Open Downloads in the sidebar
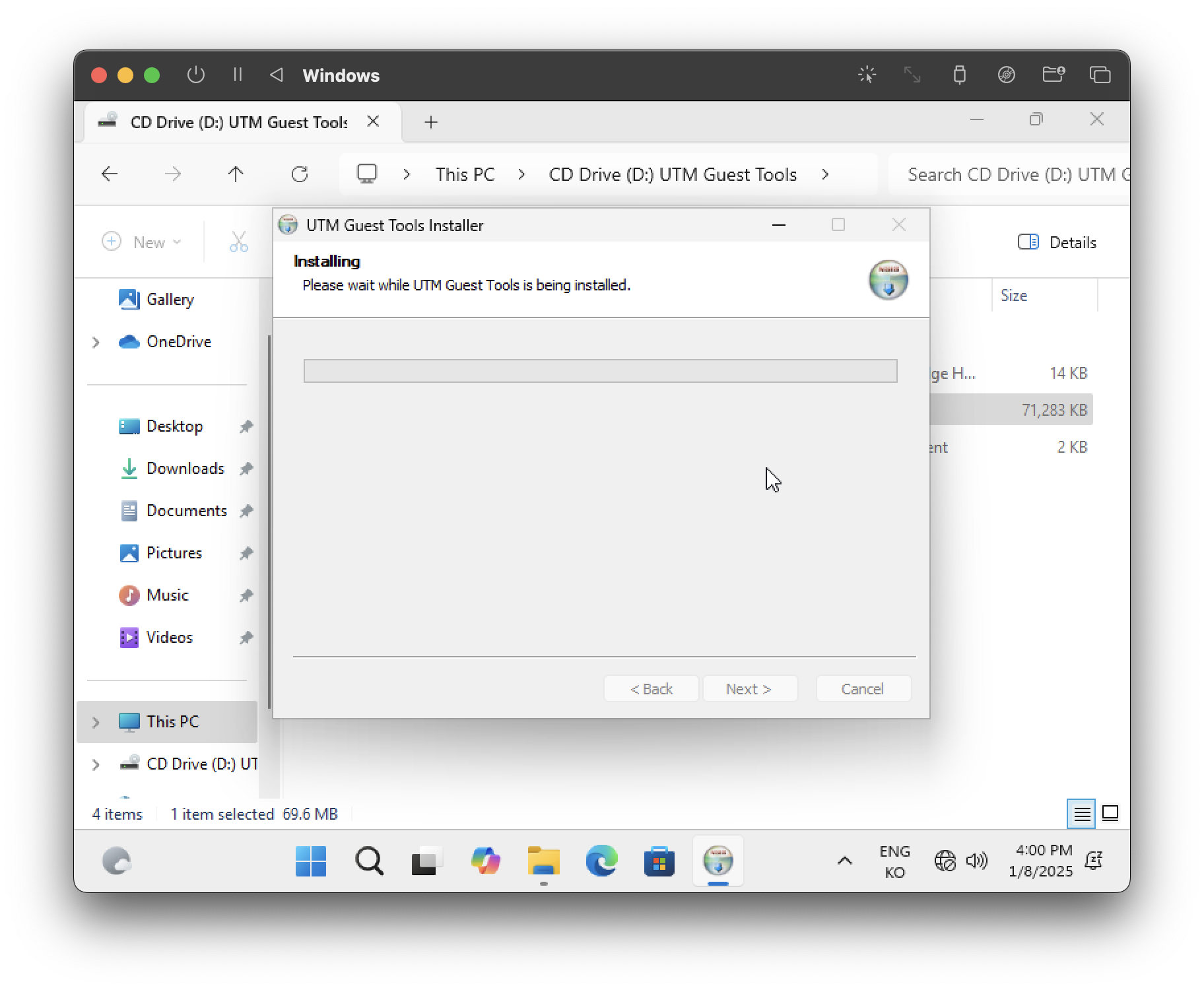 (x=173, y=469)
